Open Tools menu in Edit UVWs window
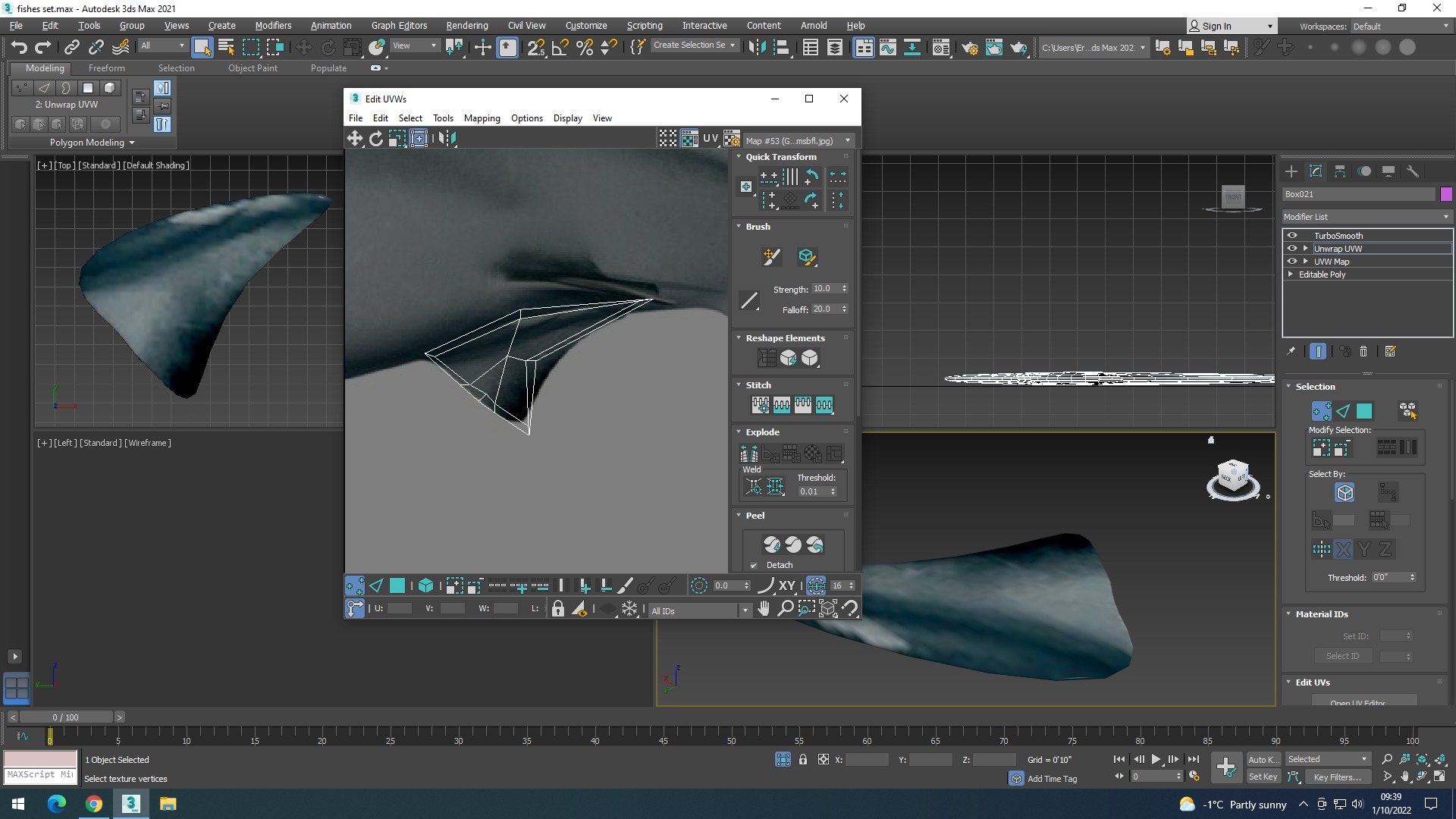The width and height of the screenshot is (1456, 819). click(443, 118)
